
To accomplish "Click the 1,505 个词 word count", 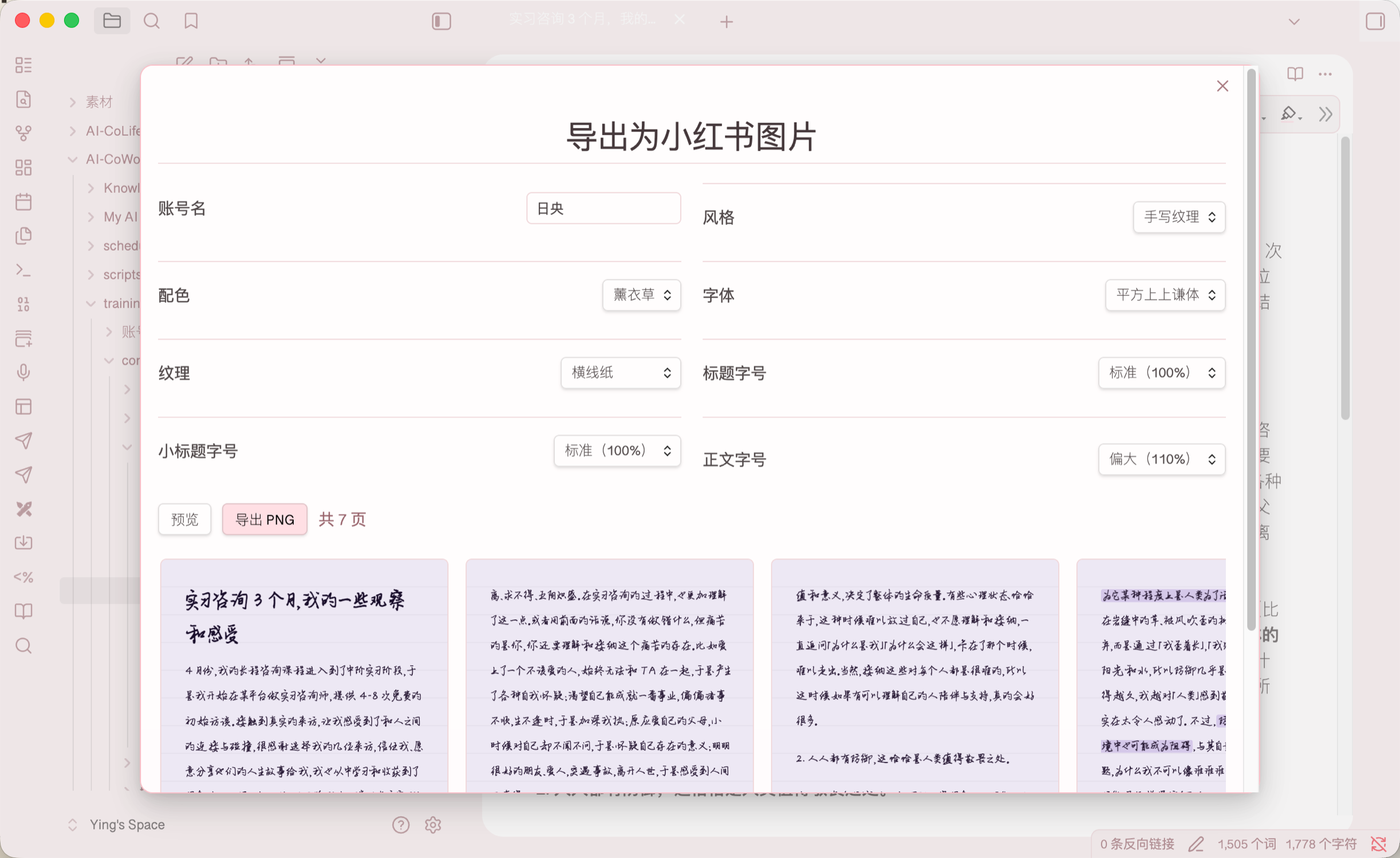I will point(1247,844).
